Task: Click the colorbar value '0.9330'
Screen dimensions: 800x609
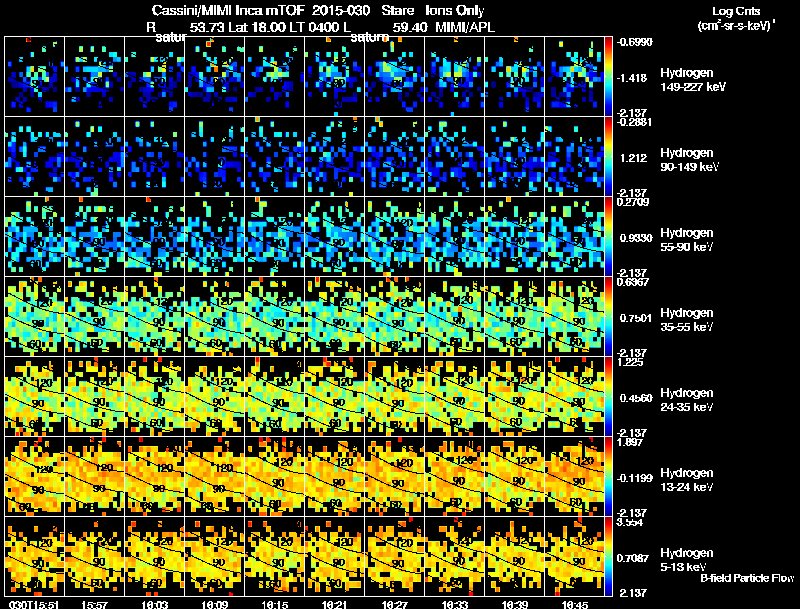Action: click(x=636, y=238)
